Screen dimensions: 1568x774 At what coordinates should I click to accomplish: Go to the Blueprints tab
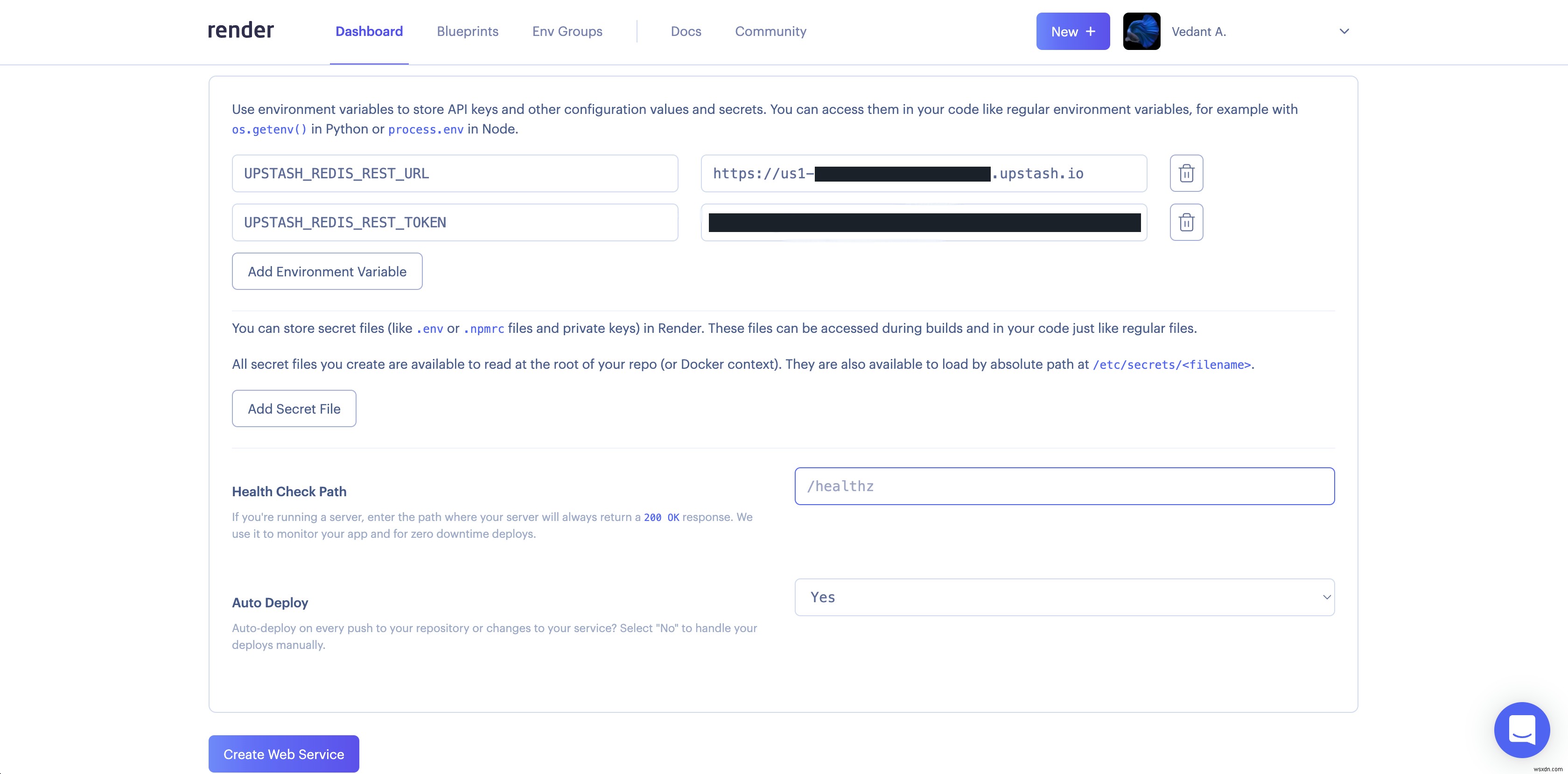coord(468,31)
